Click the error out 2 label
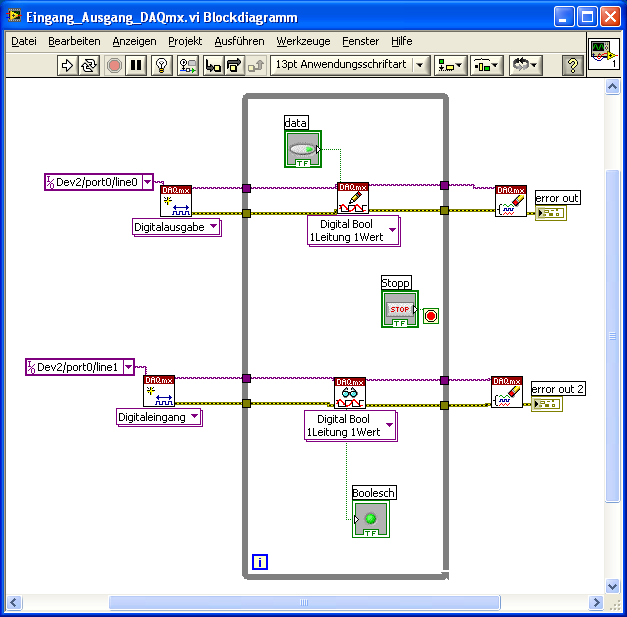The width and height of the screenshot is (627, 617). click(558, 389)
